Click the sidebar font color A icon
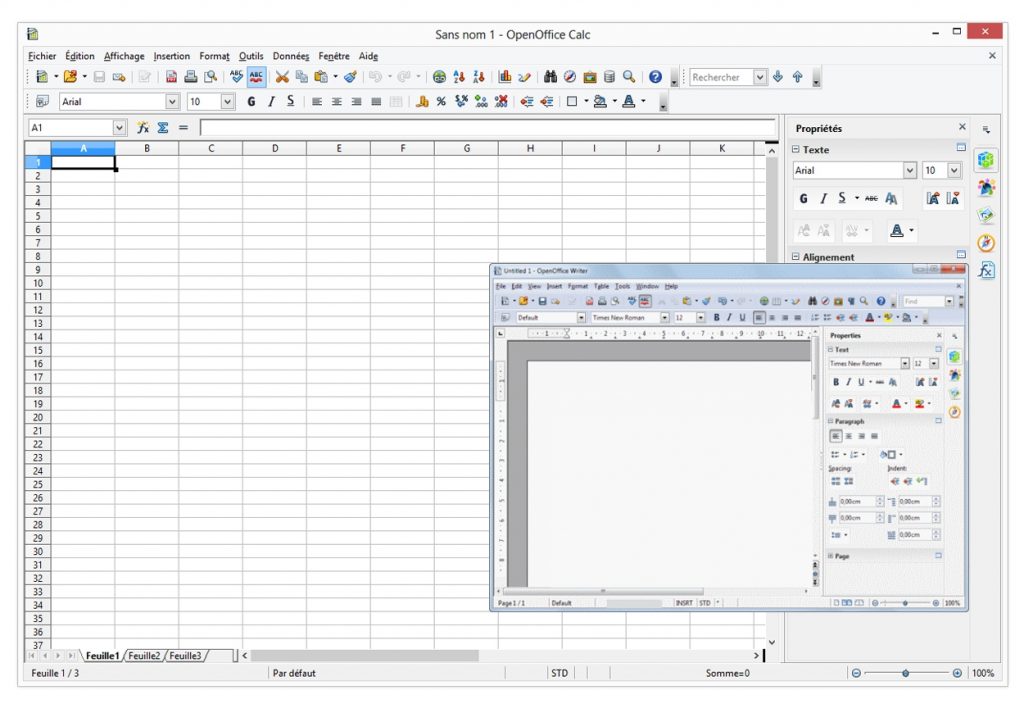Screen dimensions: 1024x713 897,230
